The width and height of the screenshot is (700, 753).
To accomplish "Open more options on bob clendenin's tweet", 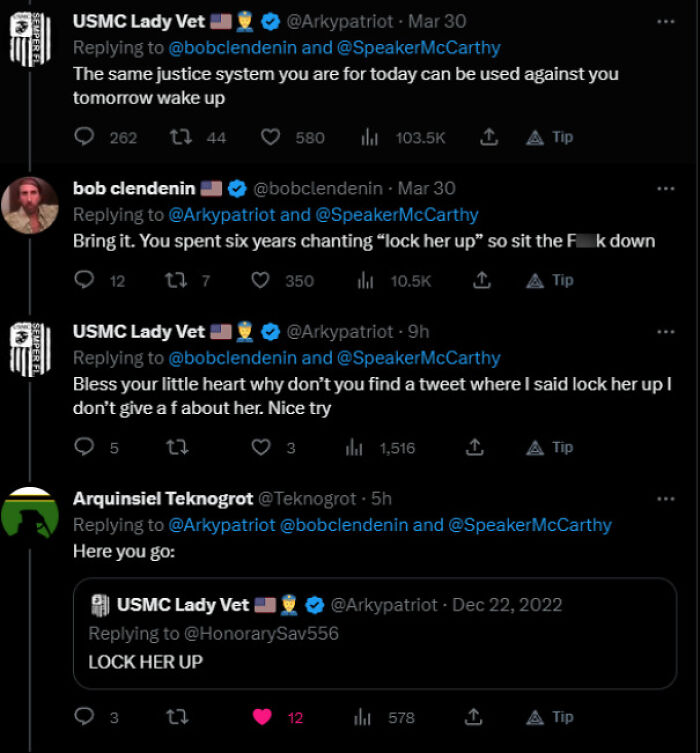I will (665, 188).
